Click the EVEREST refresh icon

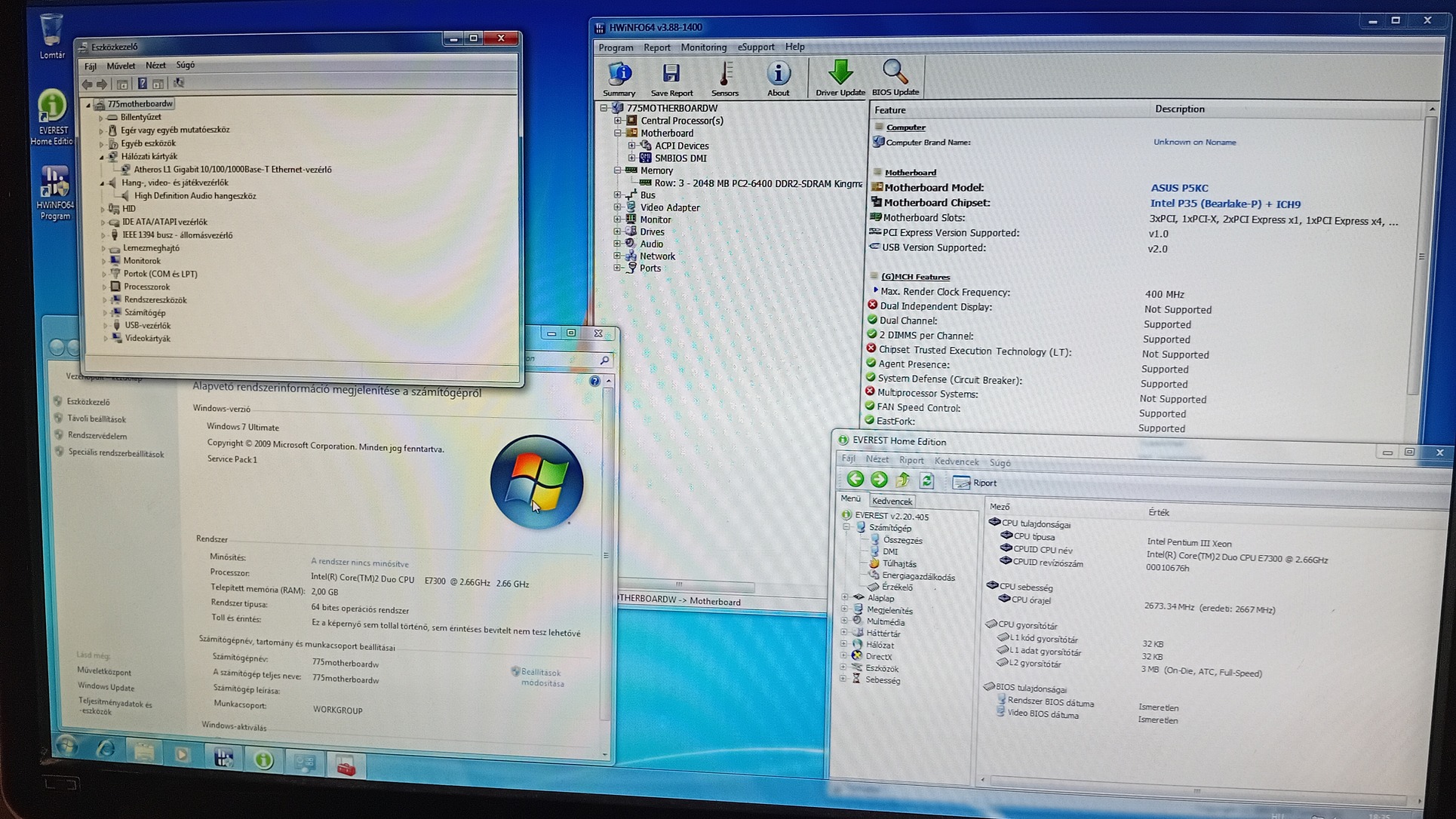click(927, 480)
